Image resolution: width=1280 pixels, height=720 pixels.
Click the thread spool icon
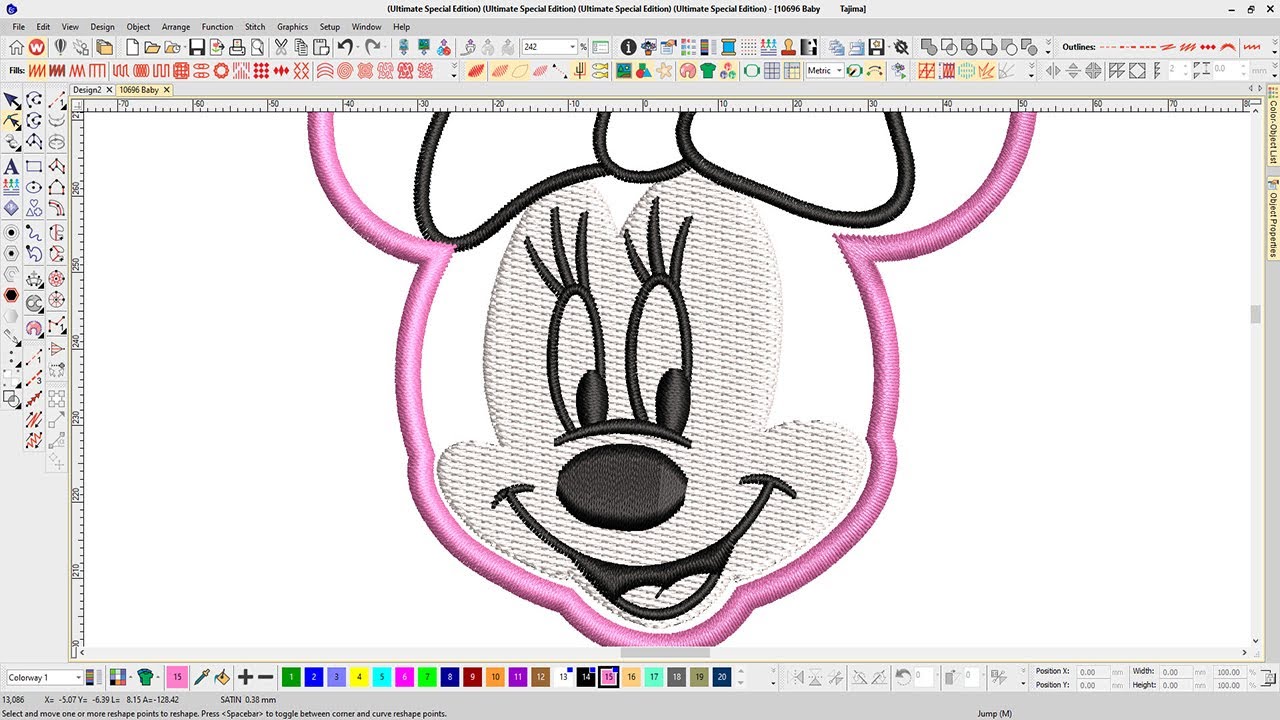[x=728, y=47]
